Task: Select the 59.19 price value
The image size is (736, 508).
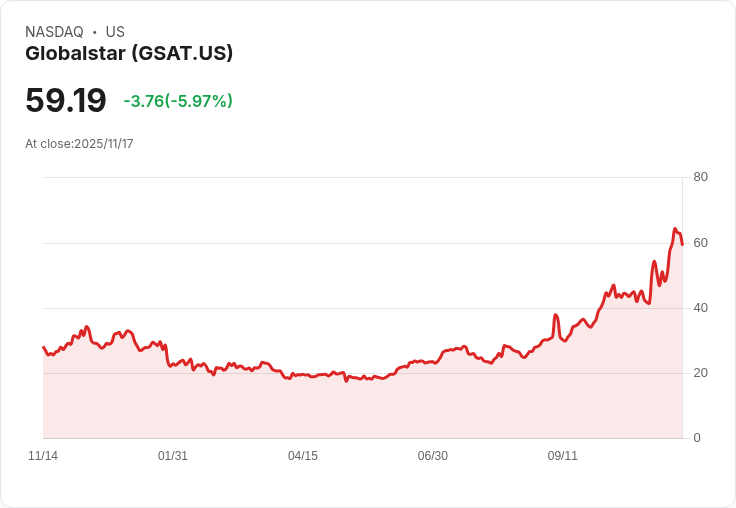Action: pyautogui.click(x=66, y=100)
